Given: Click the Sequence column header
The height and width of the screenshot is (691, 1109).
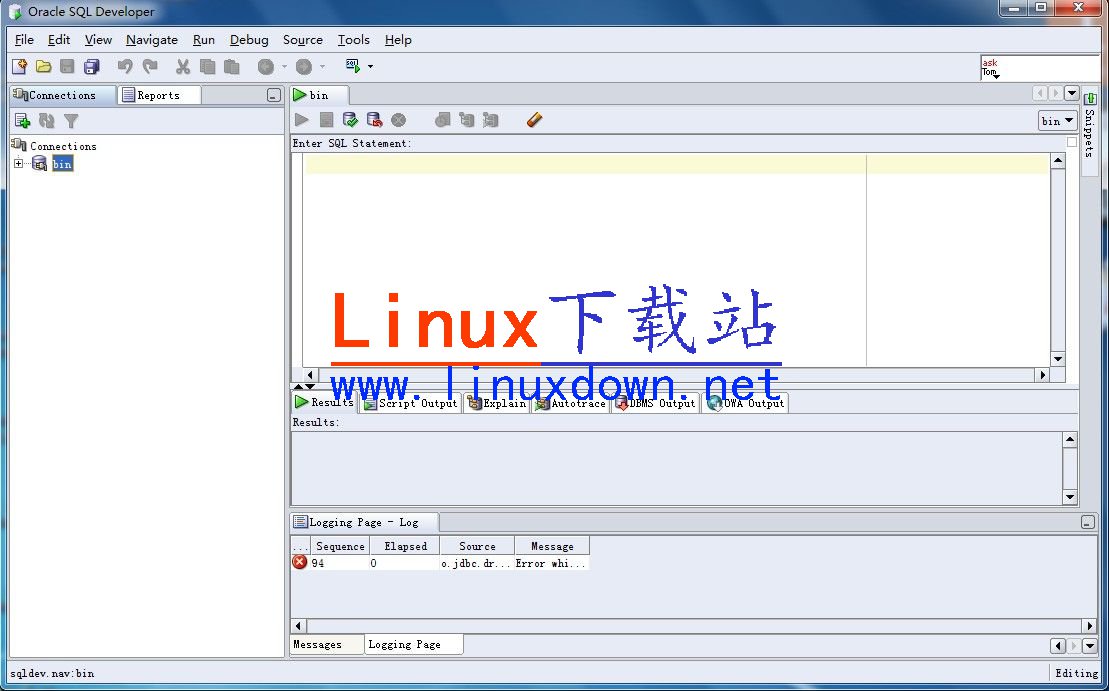Looking at the screenshot, I should pyautogui.click(x=340, y=546).
